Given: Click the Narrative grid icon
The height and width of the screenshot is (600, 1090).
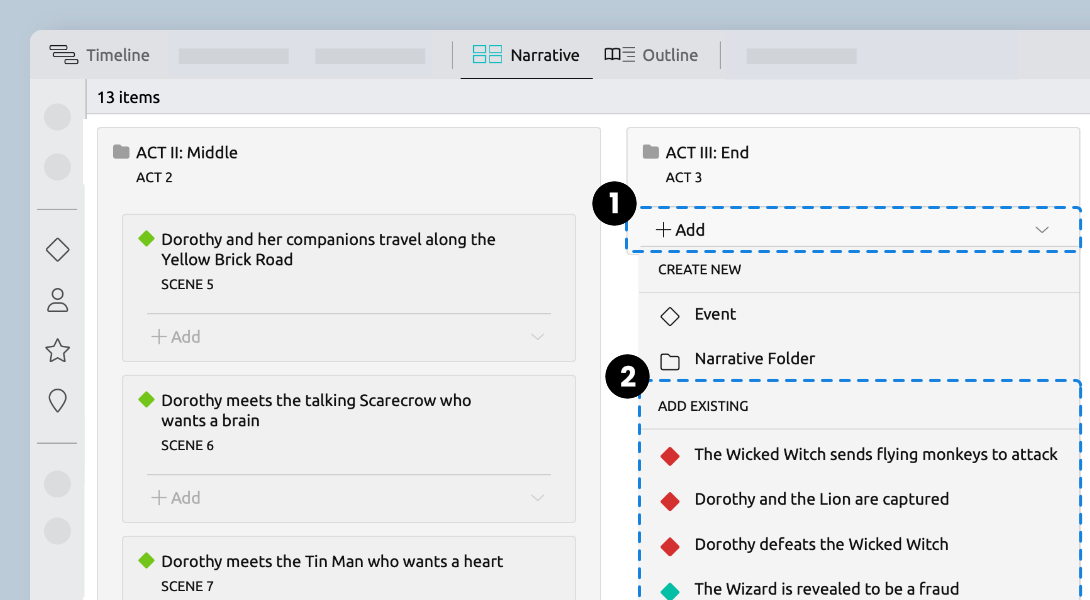Looking at the screenshot, I should pyautogui.click(x=487, y=54).
